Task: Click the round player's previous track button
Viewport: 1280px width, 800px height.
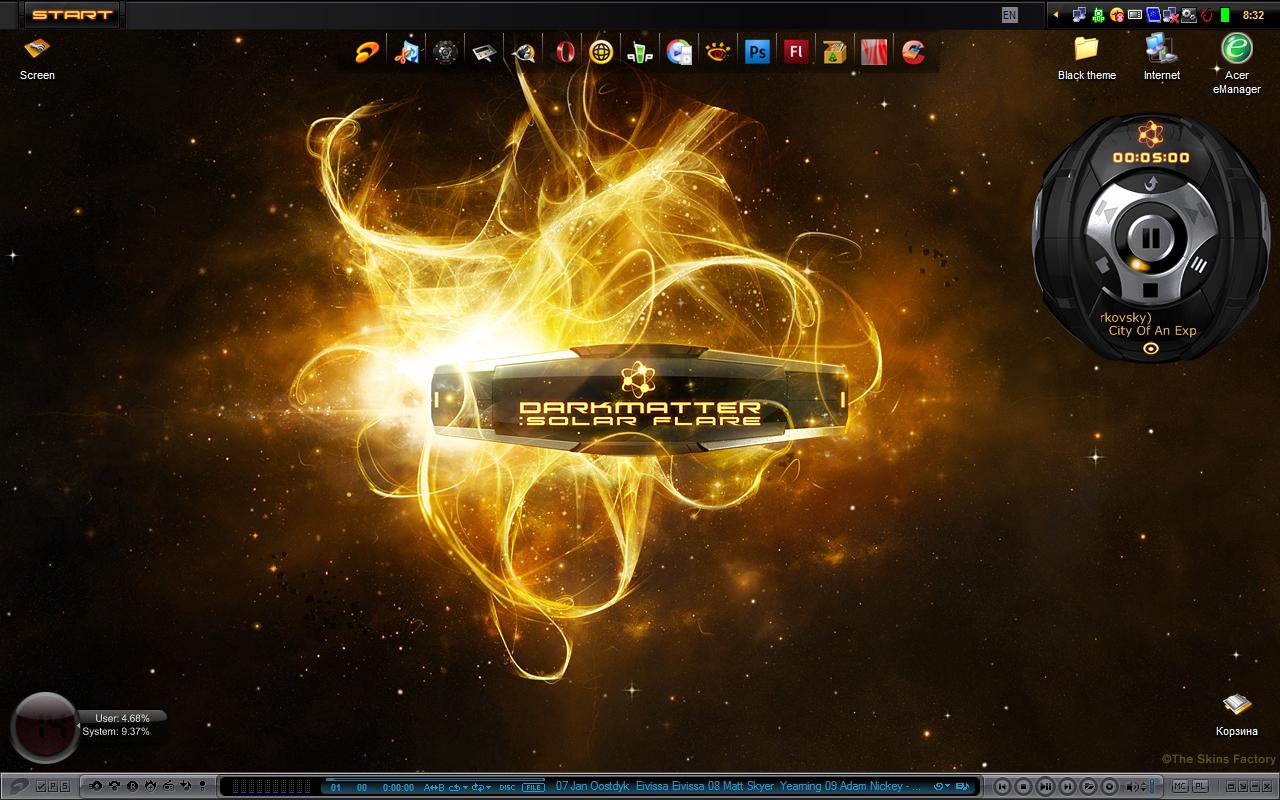Action: (1106, 213)
